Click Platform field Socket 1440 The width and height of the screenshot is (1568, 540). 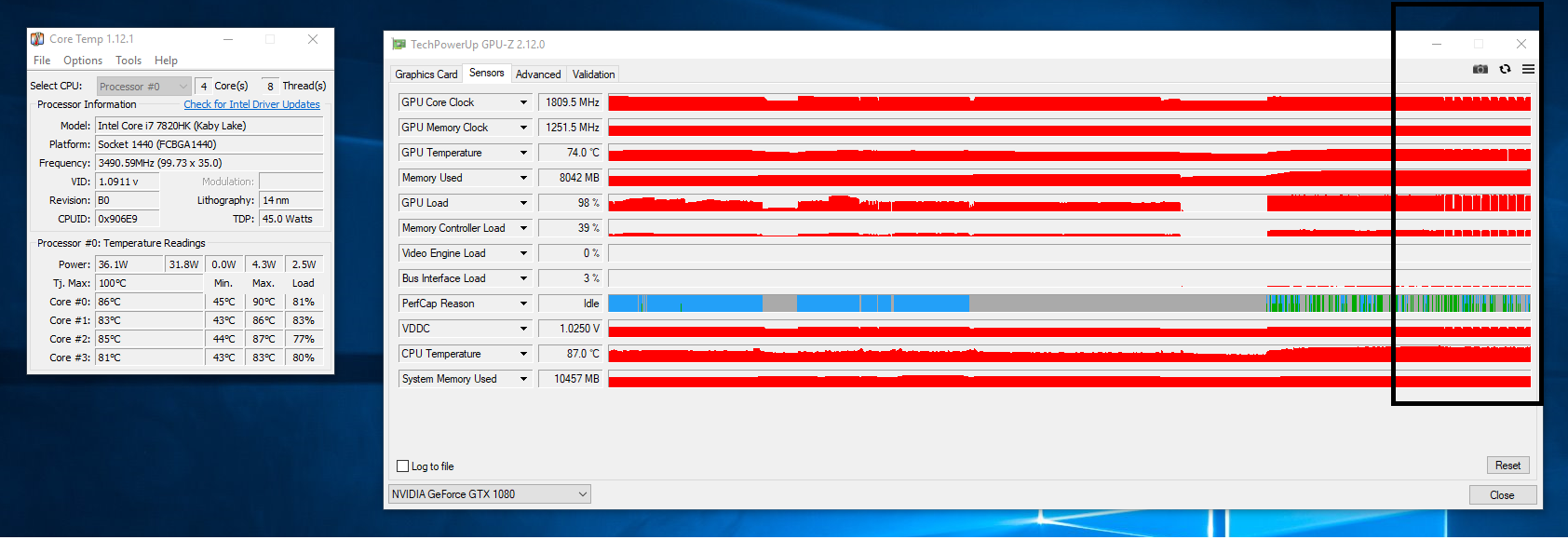pos(210,144)
